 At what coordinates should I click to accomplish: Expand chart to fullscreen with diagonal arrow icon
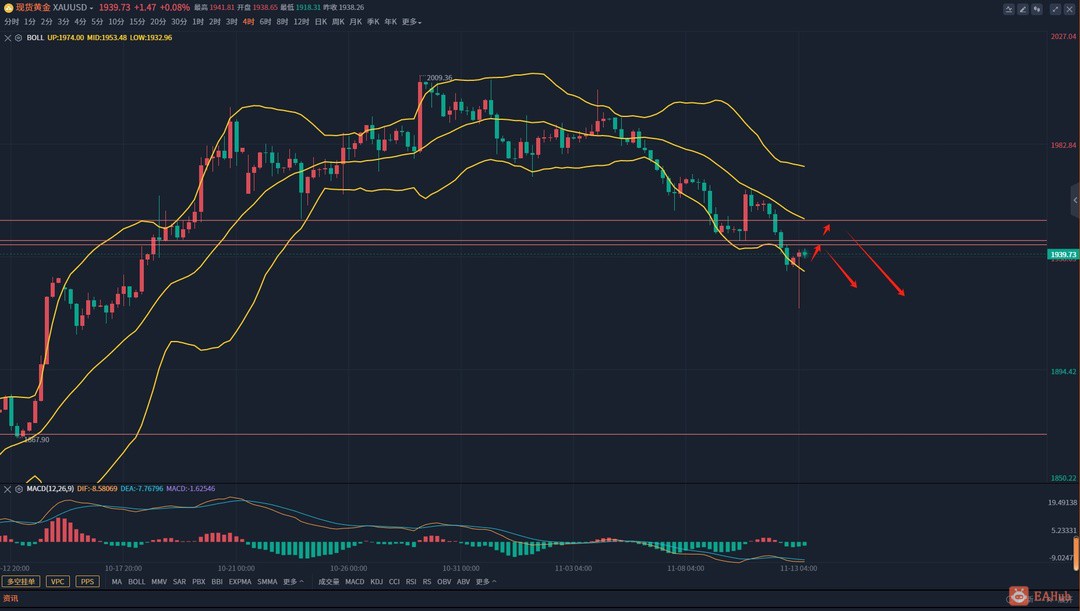(x=1055, y=9)
